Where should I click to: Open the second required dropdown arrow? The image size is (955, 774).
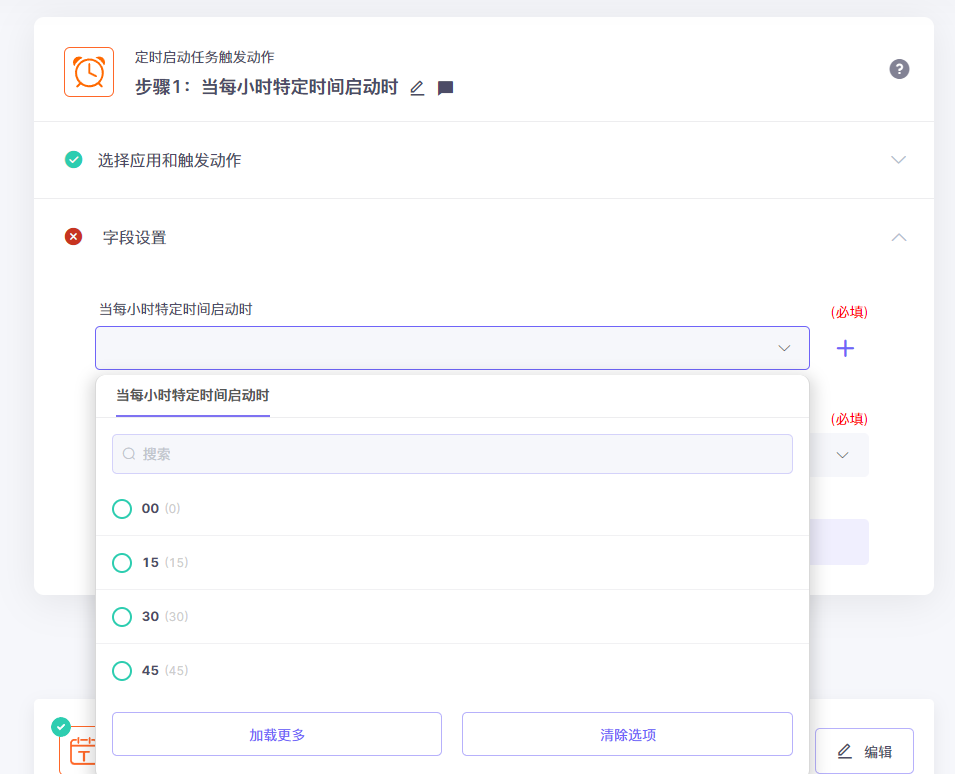(x=842, y=455)
